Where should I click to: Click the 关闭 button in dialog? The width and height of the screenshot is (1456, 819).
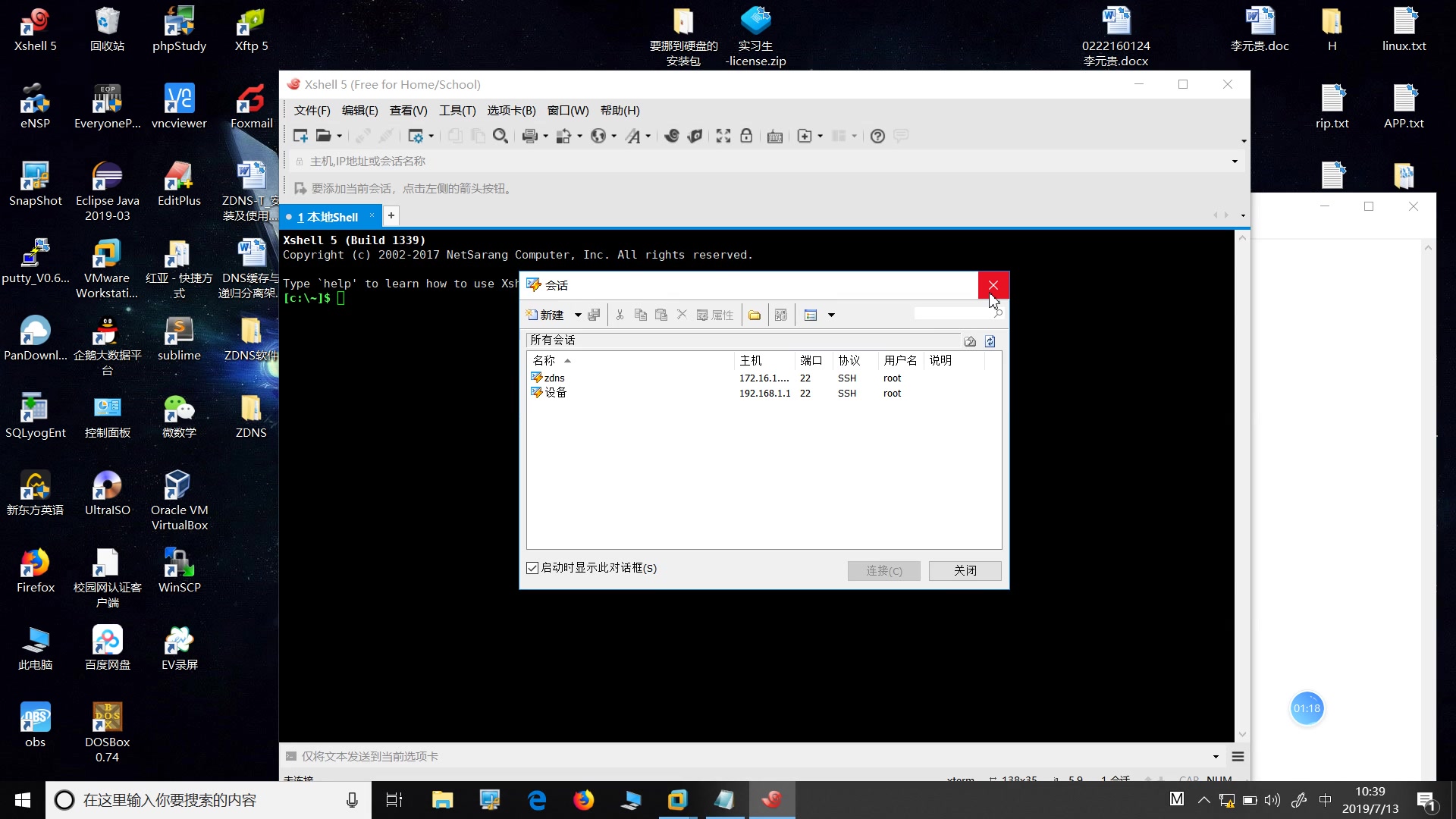[965, 570]
